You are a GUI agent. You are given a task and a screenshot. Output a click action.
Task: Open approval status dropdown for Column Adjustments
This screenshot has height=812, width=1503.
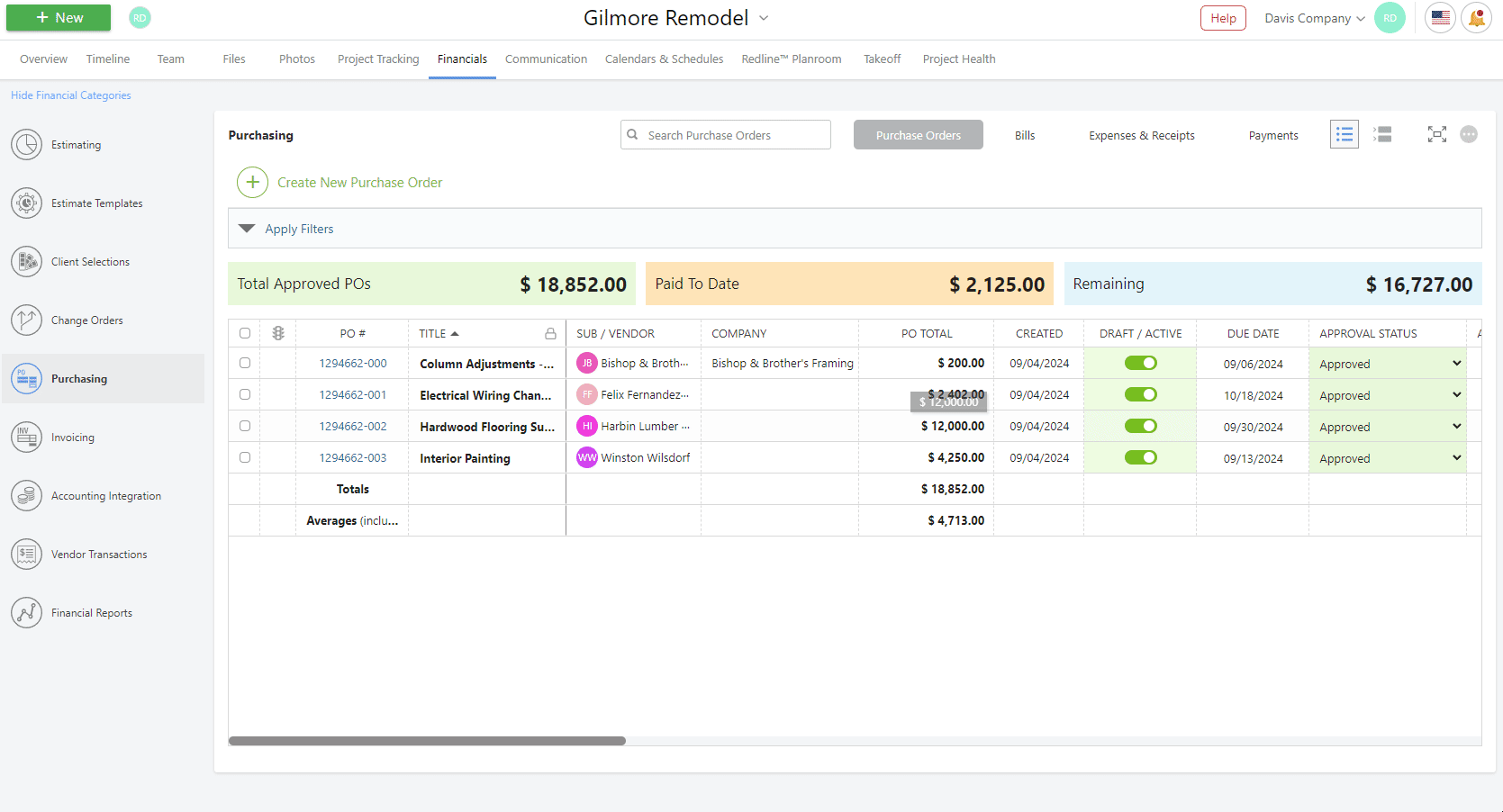1388,364
